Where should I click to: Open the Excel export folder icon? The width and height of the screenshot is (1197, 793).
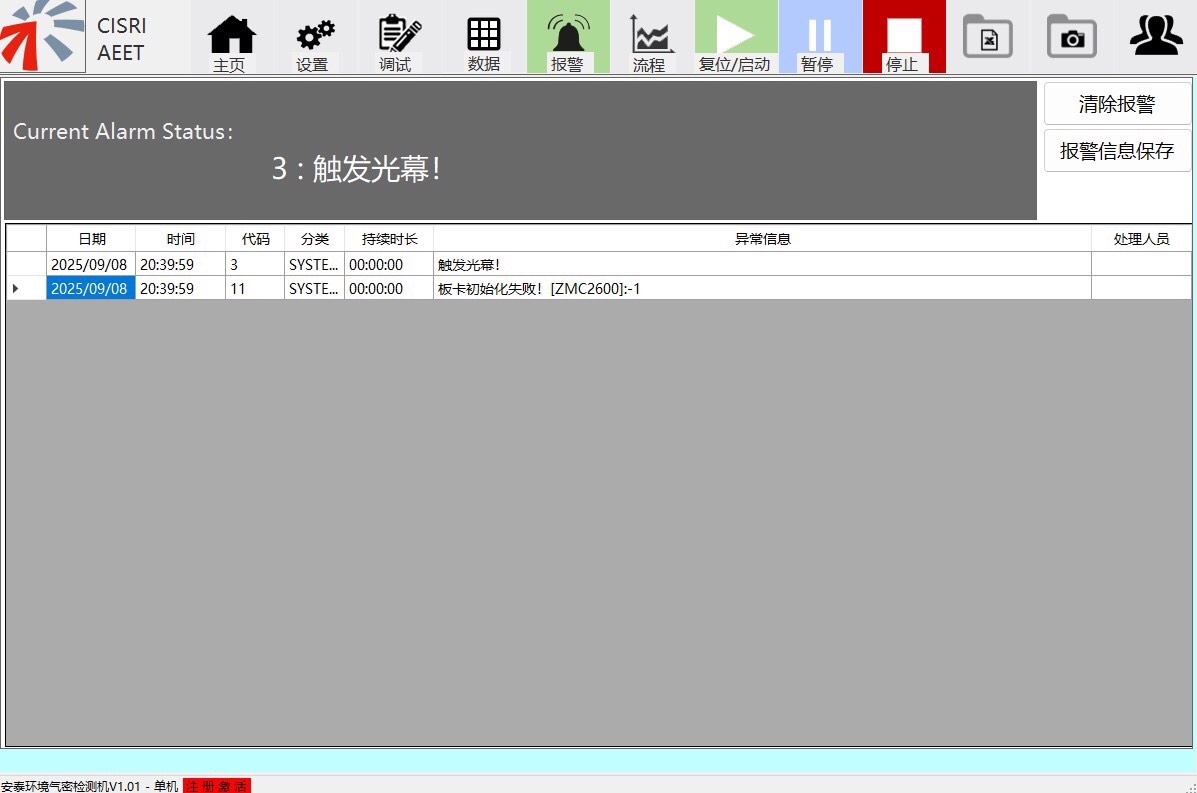[988, 36]
